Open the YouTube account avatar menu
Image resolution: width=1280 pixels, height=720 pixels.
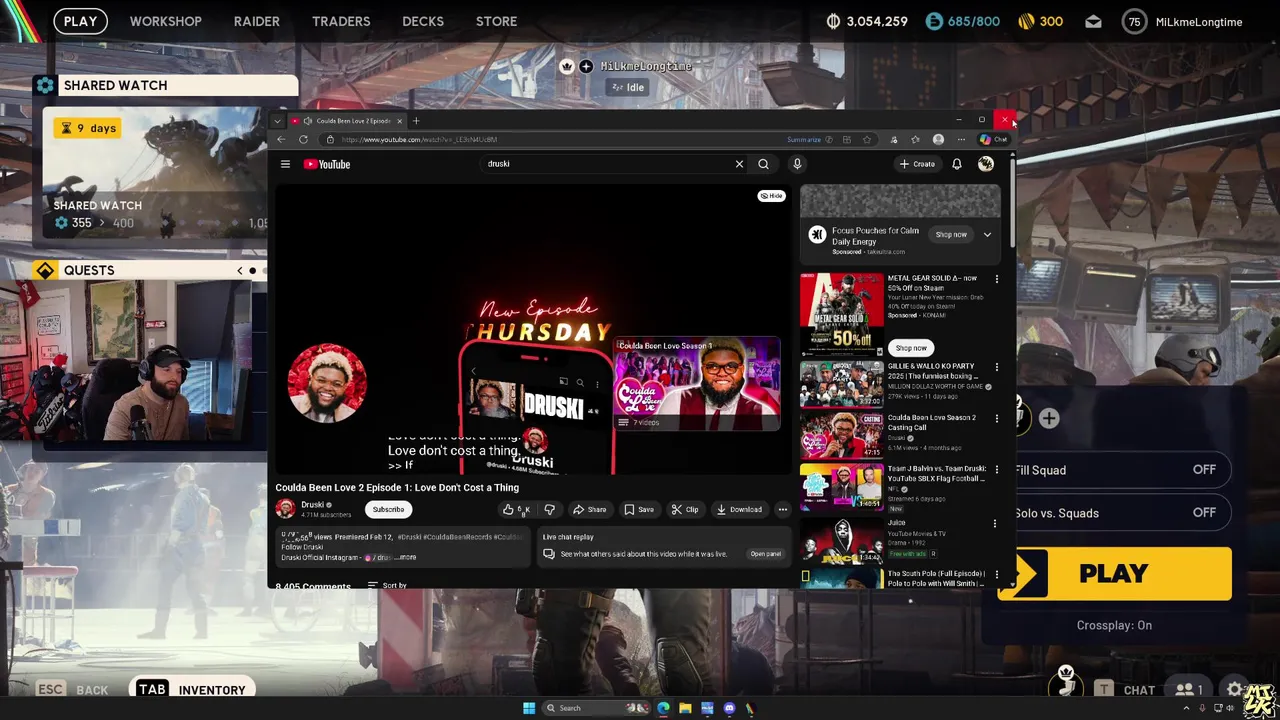(x=986, y=164)
